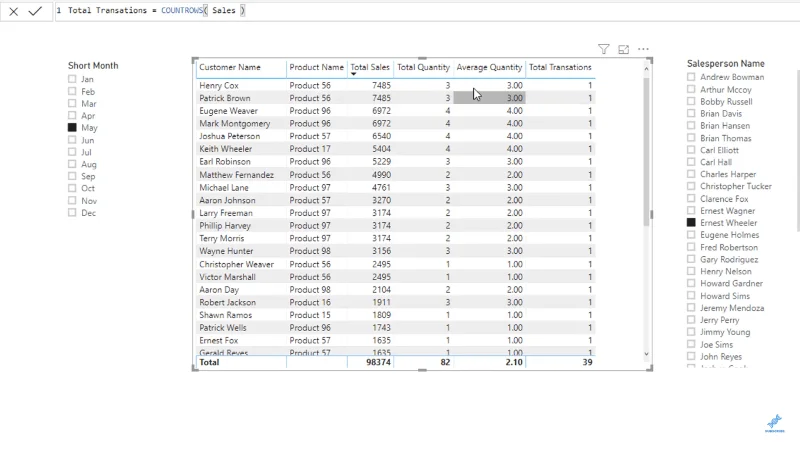Select the Mark Montgomery customer cell
800x449 pixels.
click(235, 123)
